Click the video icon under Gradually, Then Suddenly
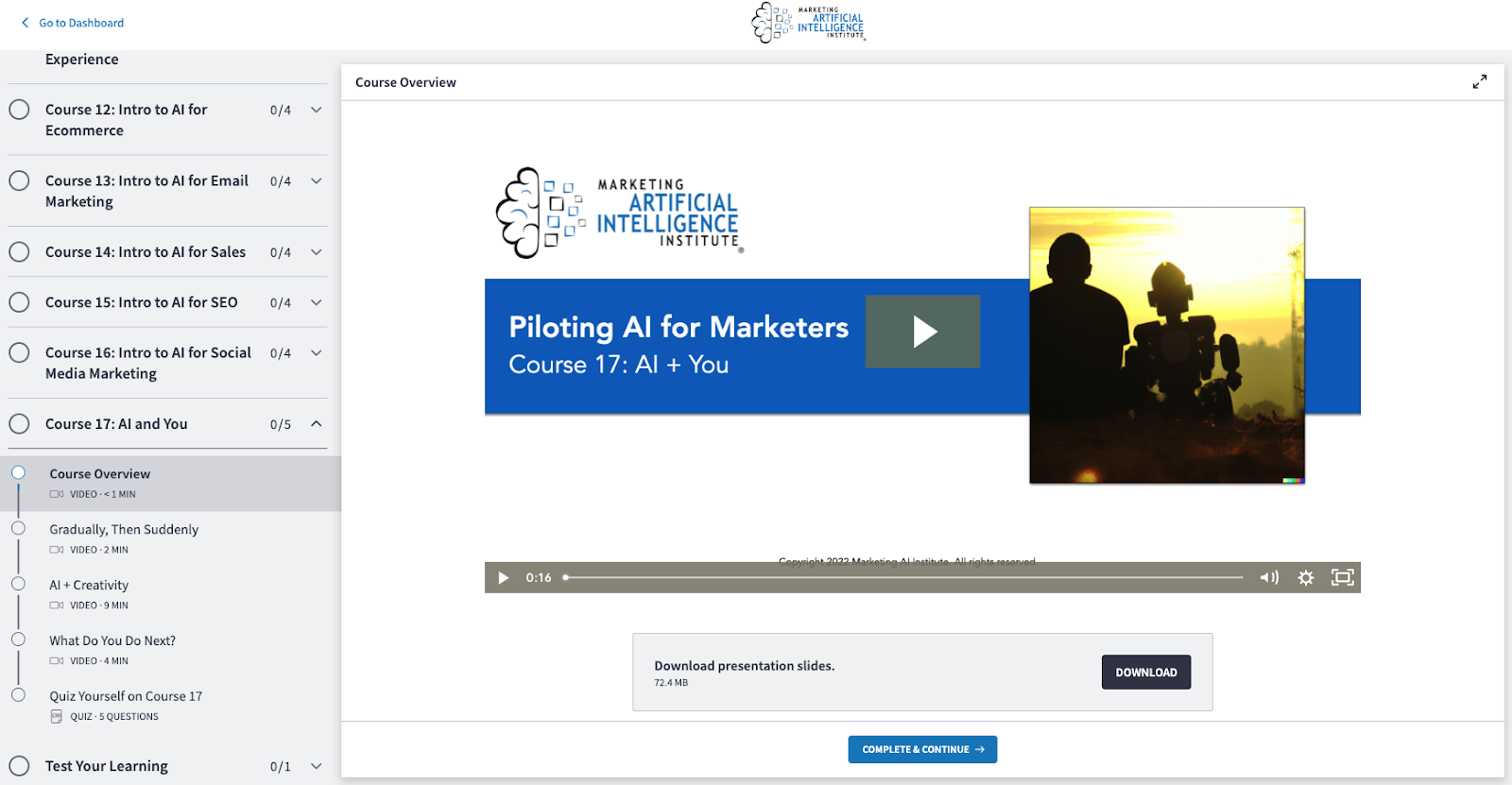This screenshot has width=1512, height=785. click(57, 550)
